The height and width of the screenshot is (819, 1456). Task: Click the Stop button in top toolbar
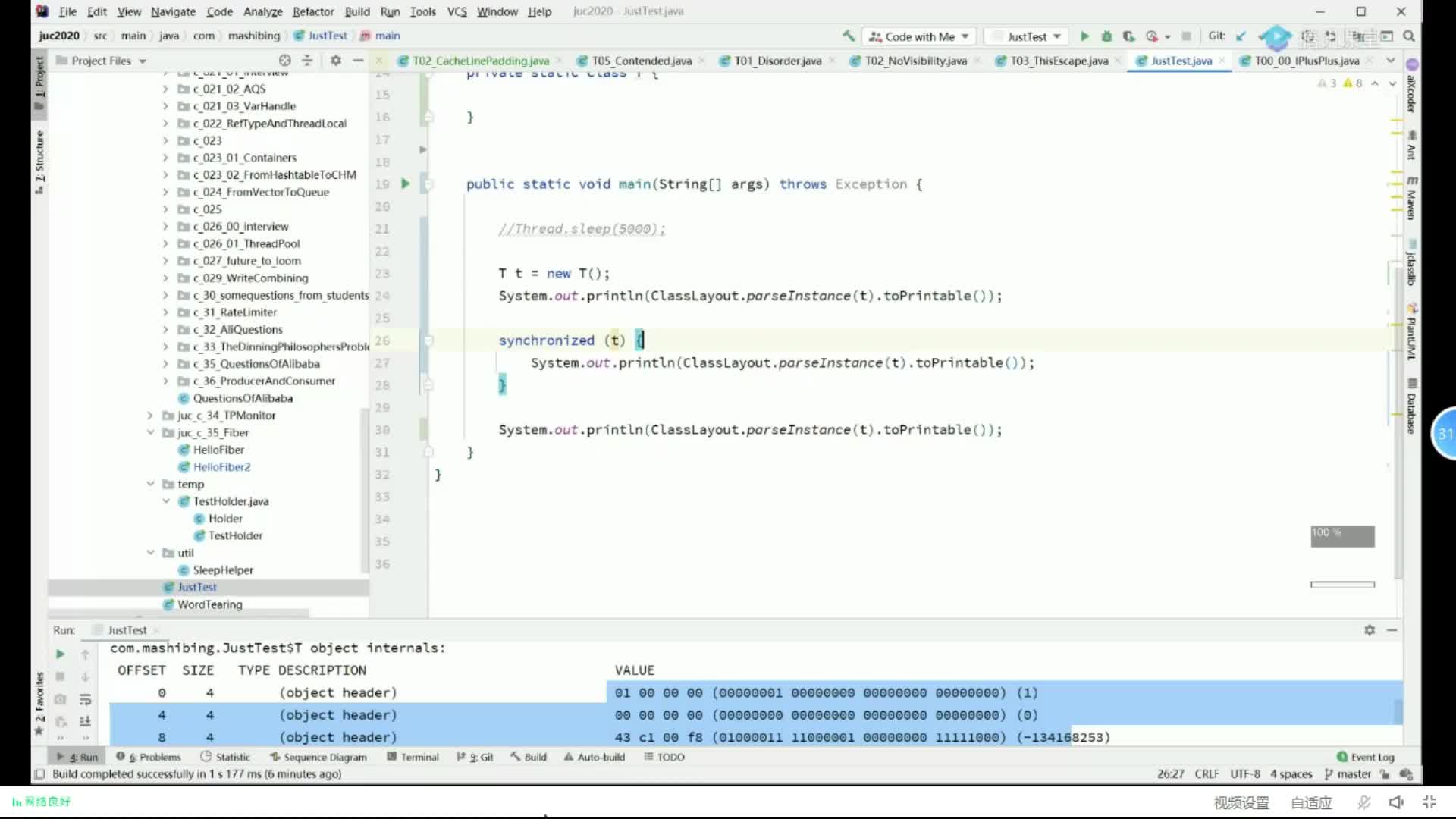point(1187,36)
